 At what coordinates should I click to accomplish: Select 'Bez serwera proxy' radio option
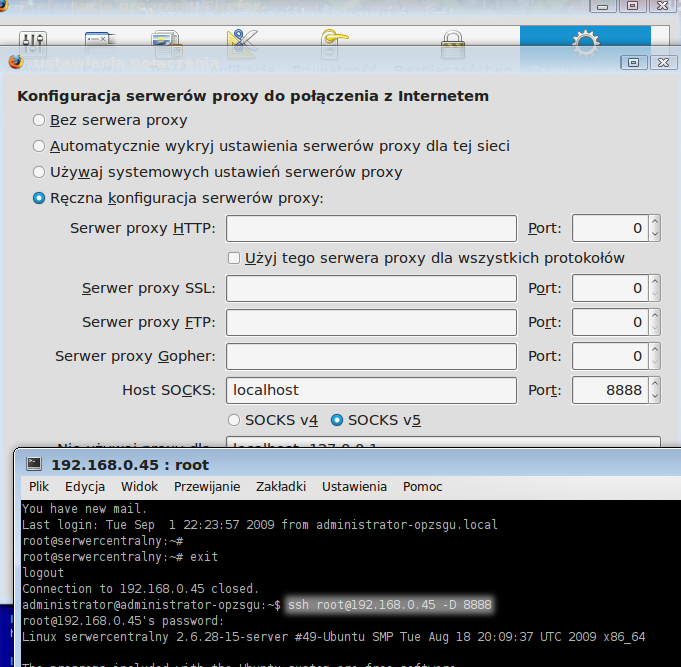click(39, 120)
